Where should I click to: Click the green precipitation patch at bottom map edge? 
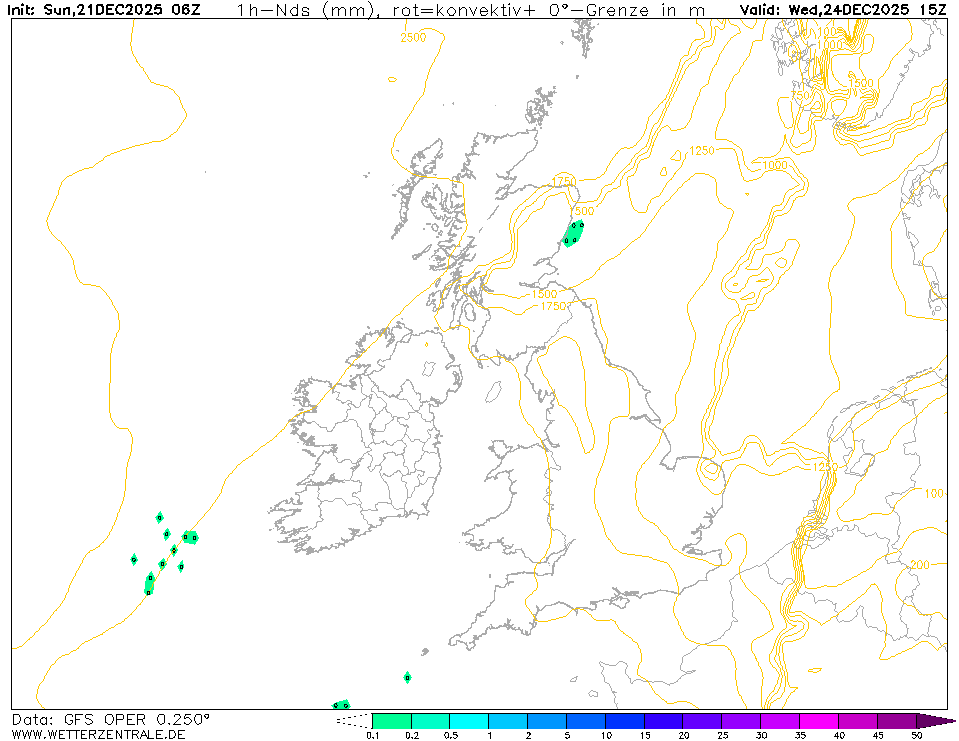[341, 705]
